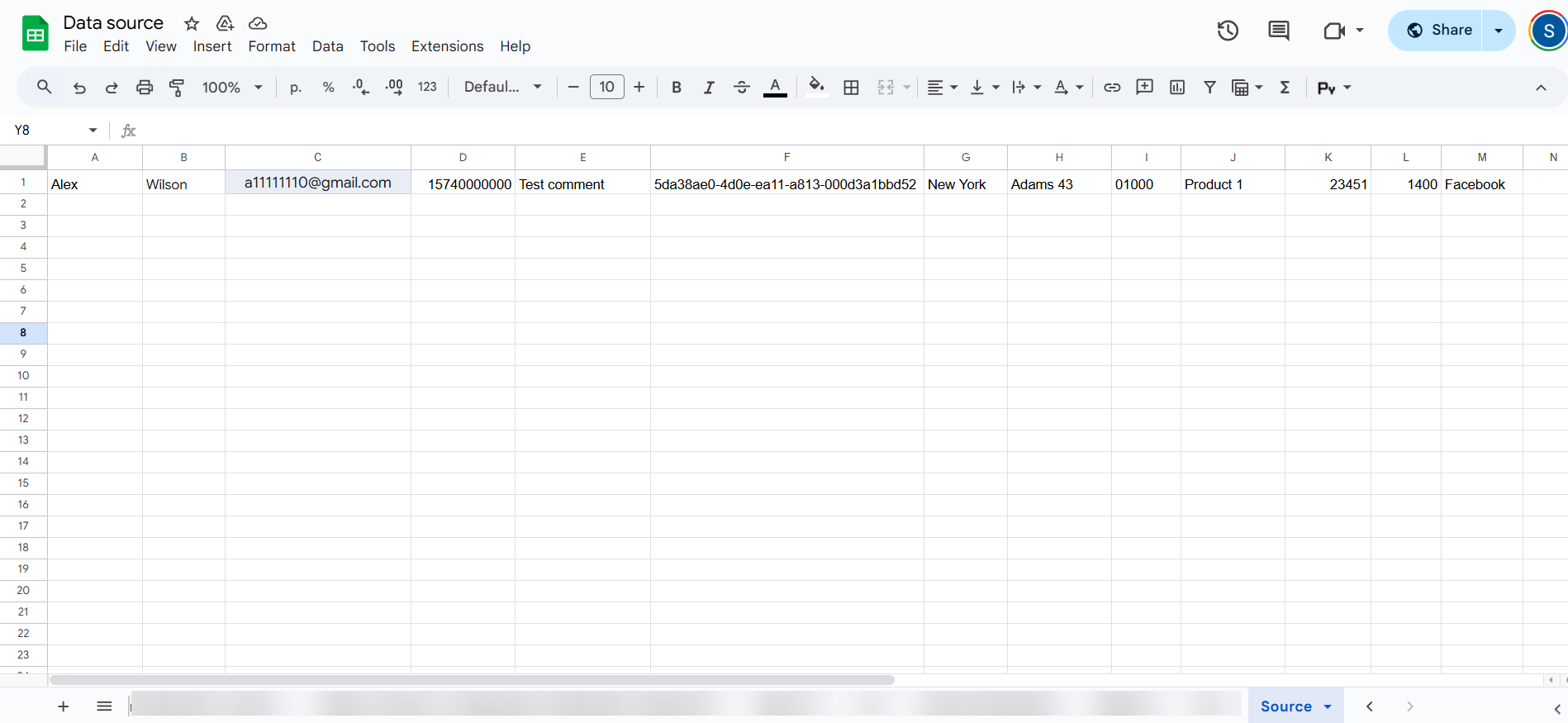Toggle italic formatting
Screen dimensions: 1568x723
click(x=709, y=88)
